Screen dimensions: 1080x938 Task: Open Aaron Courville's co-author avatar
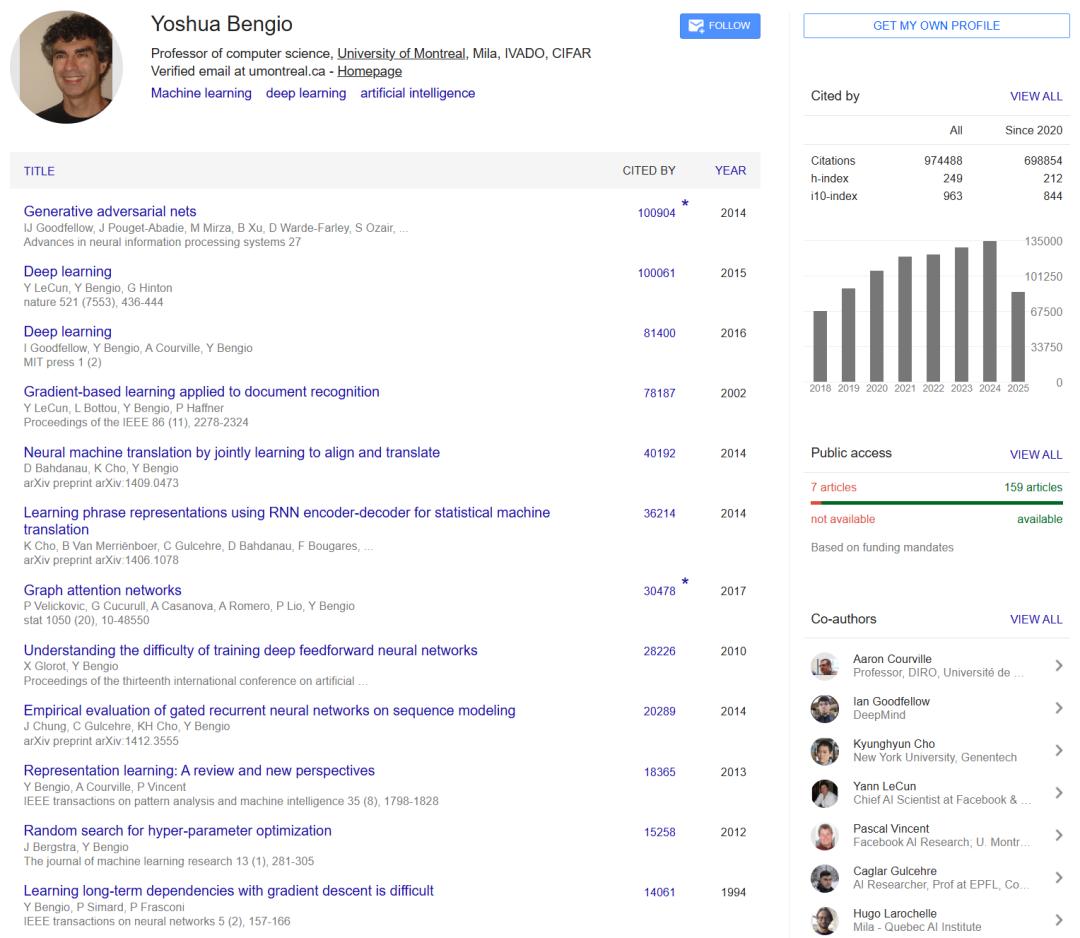[824, 666]
